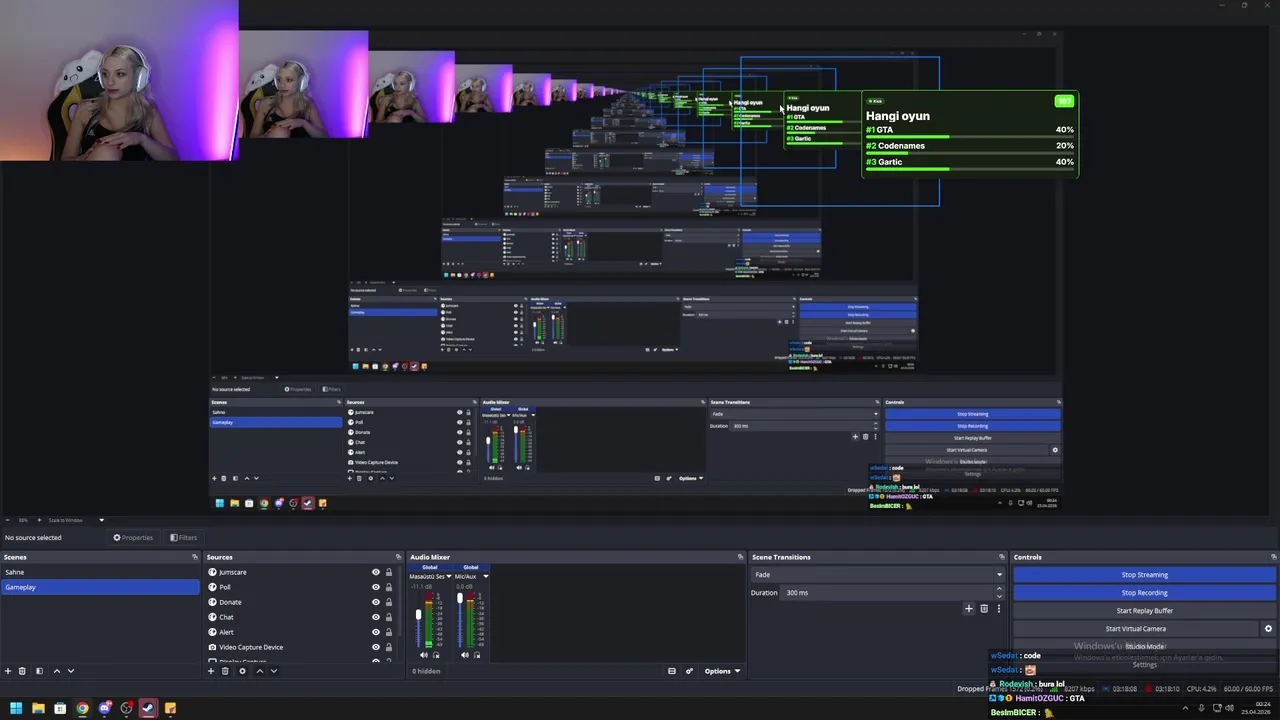The height and width of the screenshot is (720, 1280).
Task: Open advanced audio properties gears icon
Action: tap(689, 671)
